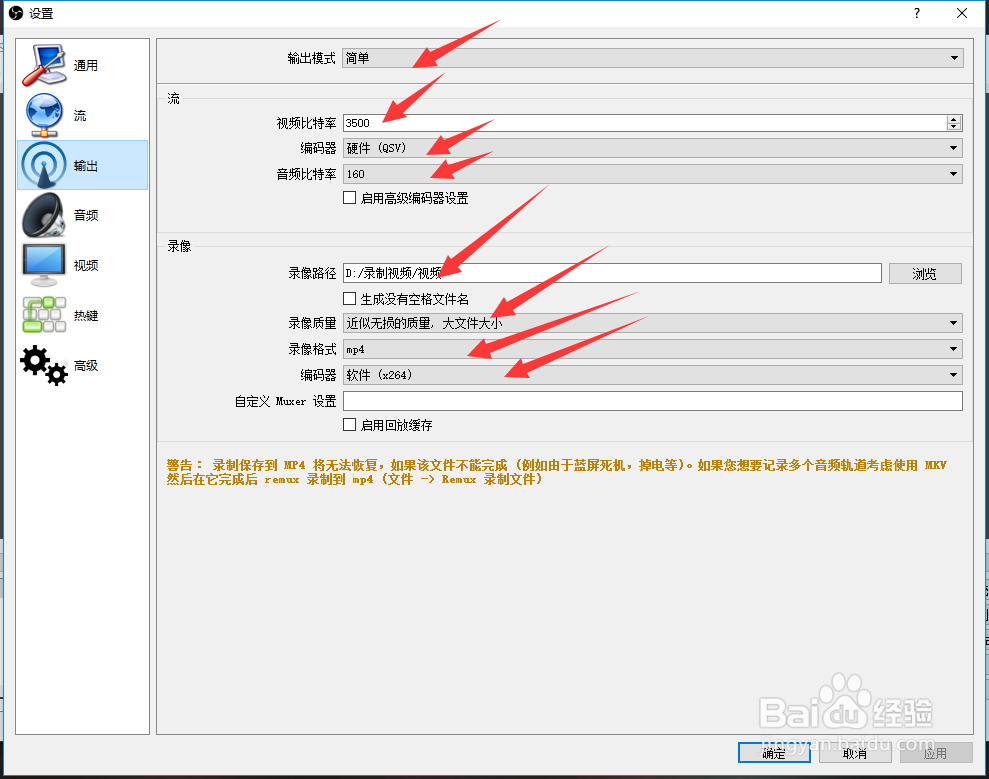Viewport: 989px width, 779px height.
Task: Open 录像格式 dropdown showing mp4
Action: tap(652, 349)
